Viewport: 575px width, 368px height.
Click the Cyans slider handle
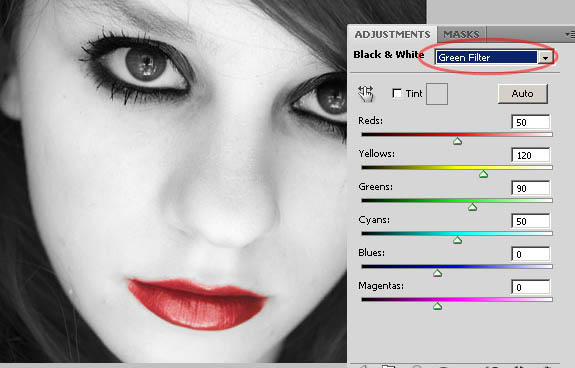coord(457,240)
